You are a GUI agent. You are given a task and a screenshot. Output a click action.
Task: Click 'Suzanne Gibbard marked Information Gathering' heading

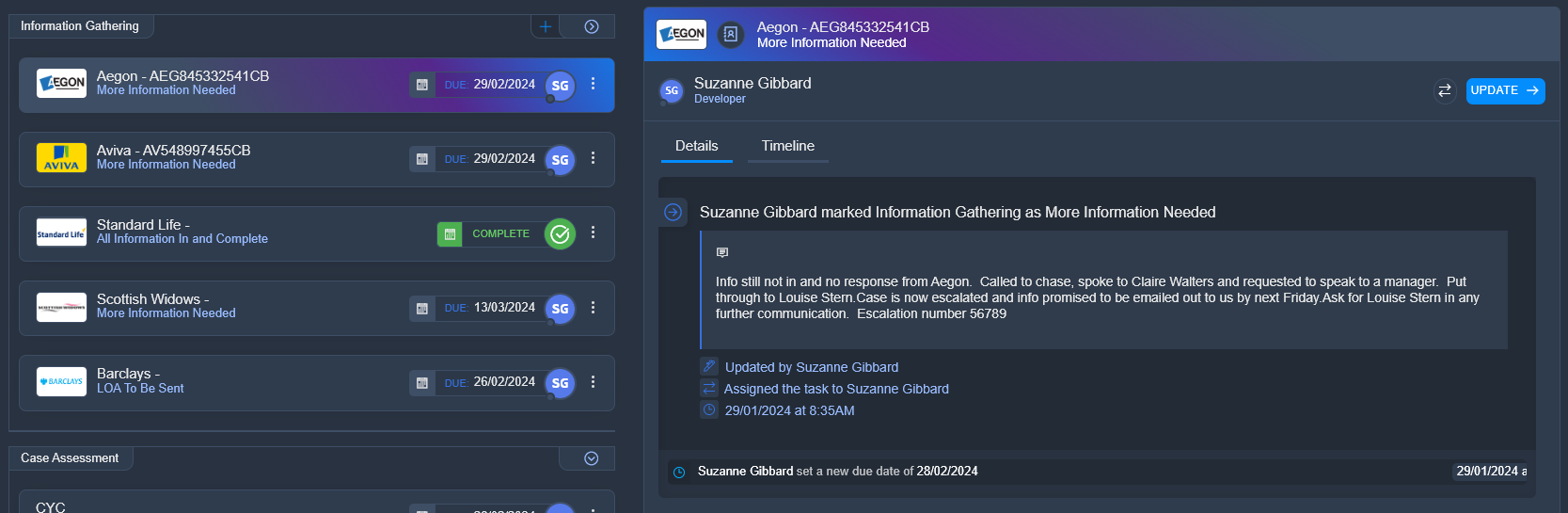coord(958,213)
